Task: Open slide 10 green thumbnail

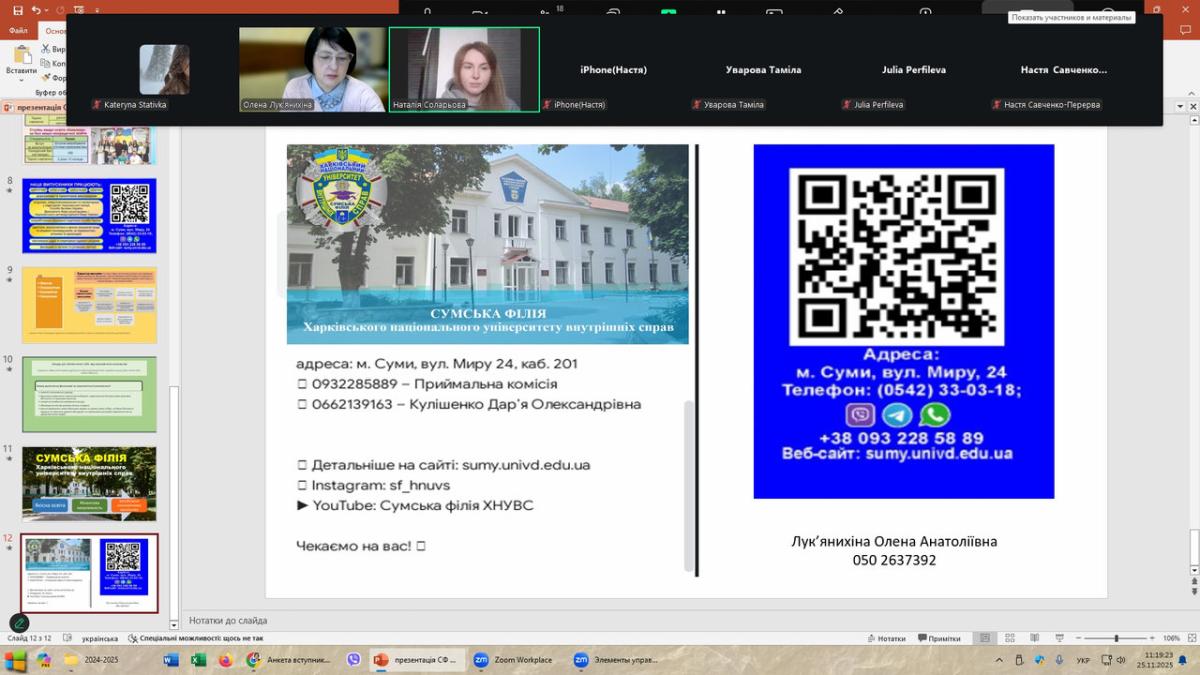Action: click(x=89, y=394)
